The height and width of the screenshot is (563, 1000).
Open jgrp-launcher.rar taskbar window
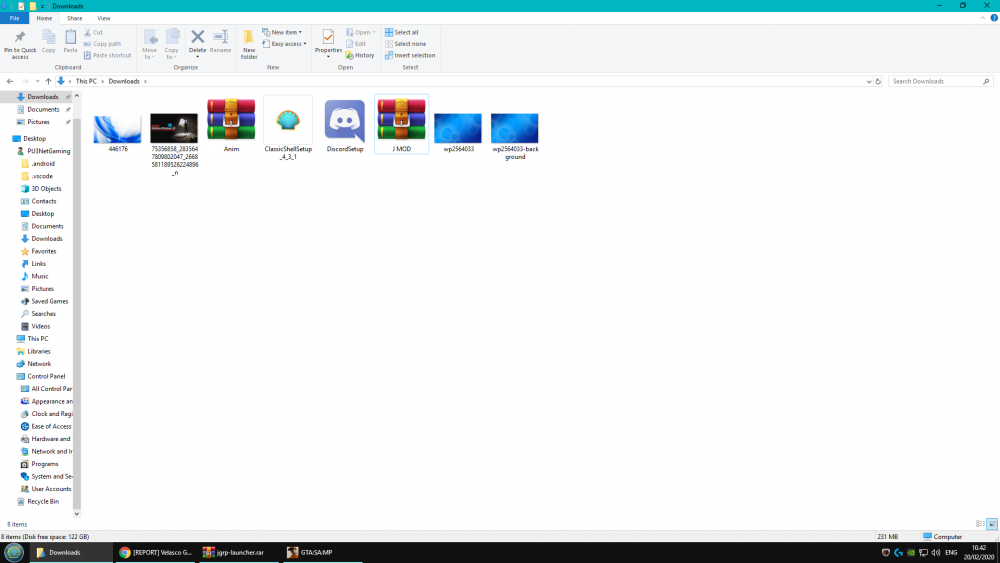[239, 553]
